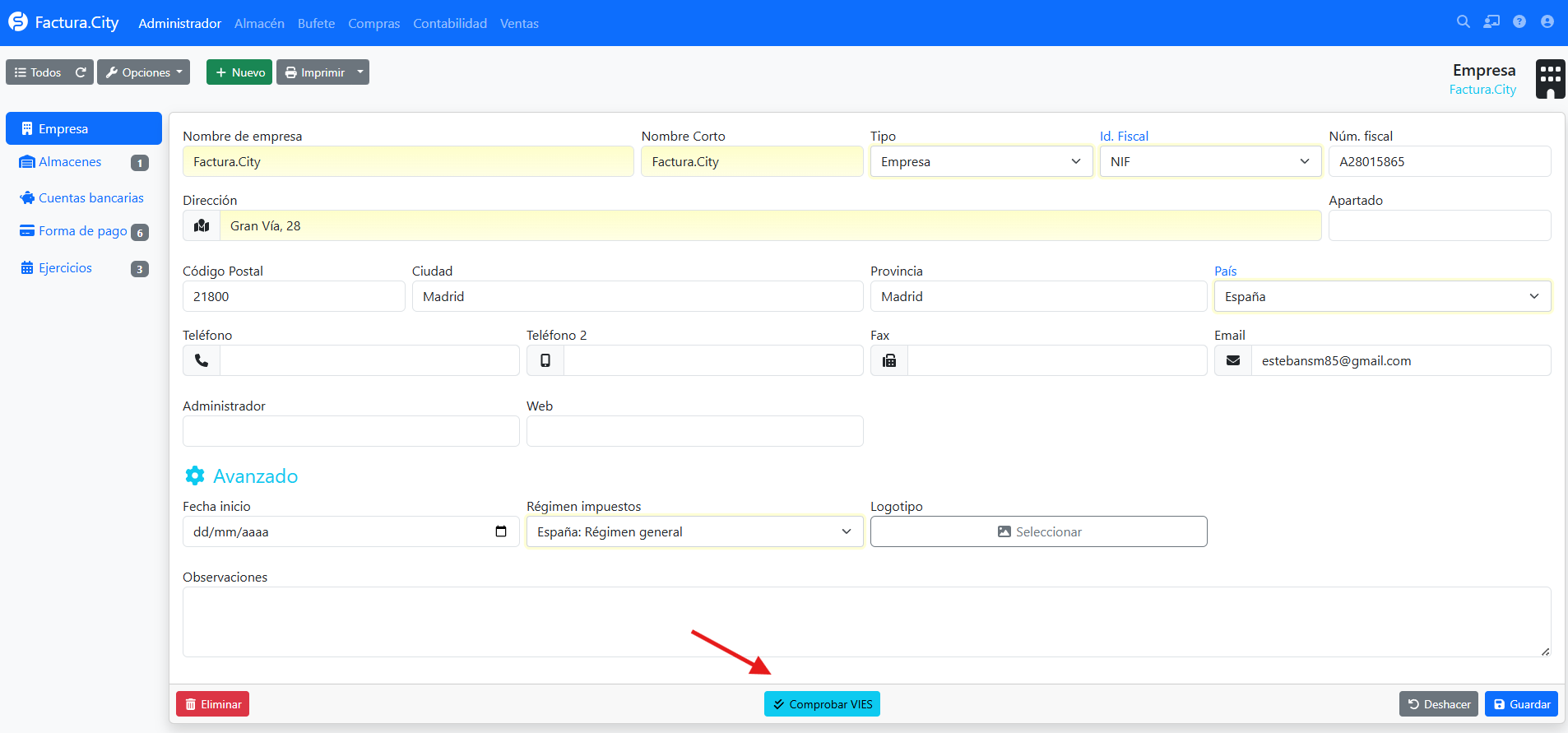Click the Observaciones text area
Image resolution: width=1568 pixels, height=733 pixels.
866,622
